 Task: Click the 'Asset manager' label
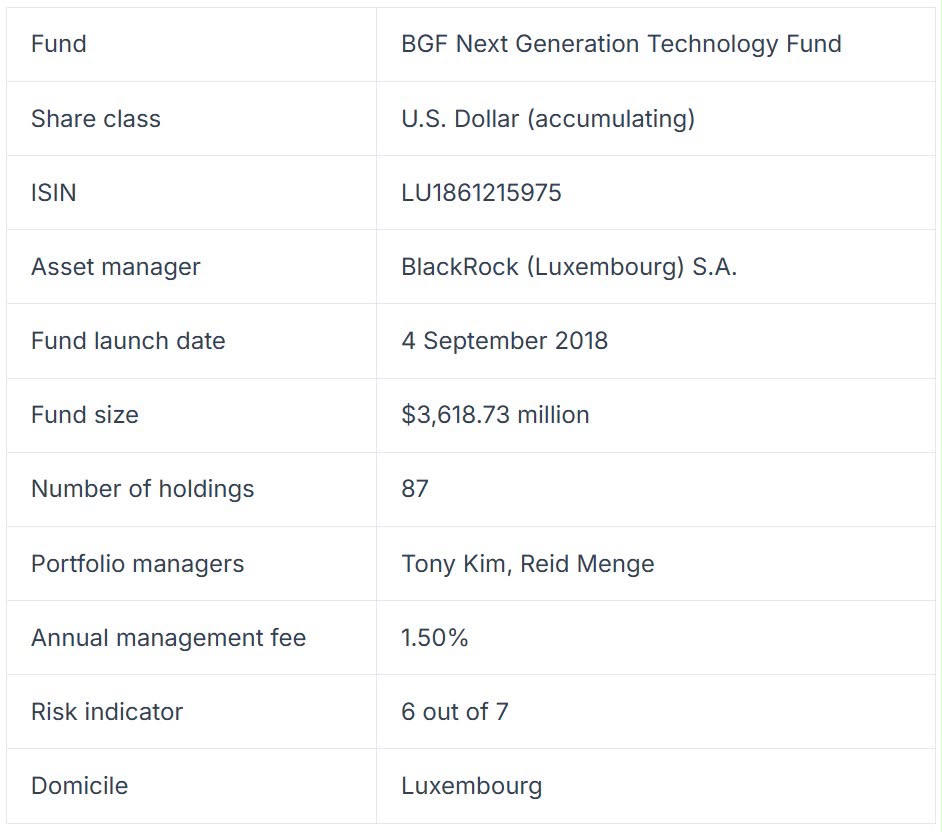click(116, 267)
